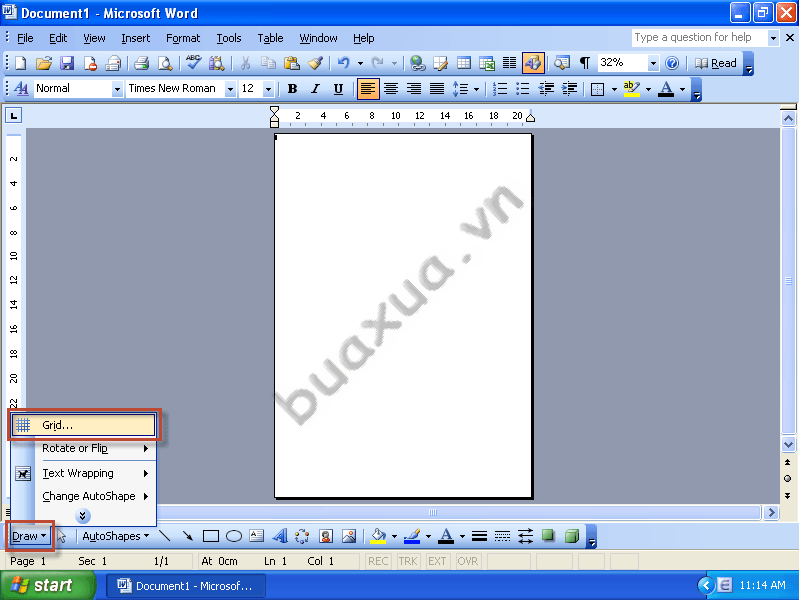Open the Table menu
Screen dimensions: 799x600
pyautogui.click(x=270, y=38)
